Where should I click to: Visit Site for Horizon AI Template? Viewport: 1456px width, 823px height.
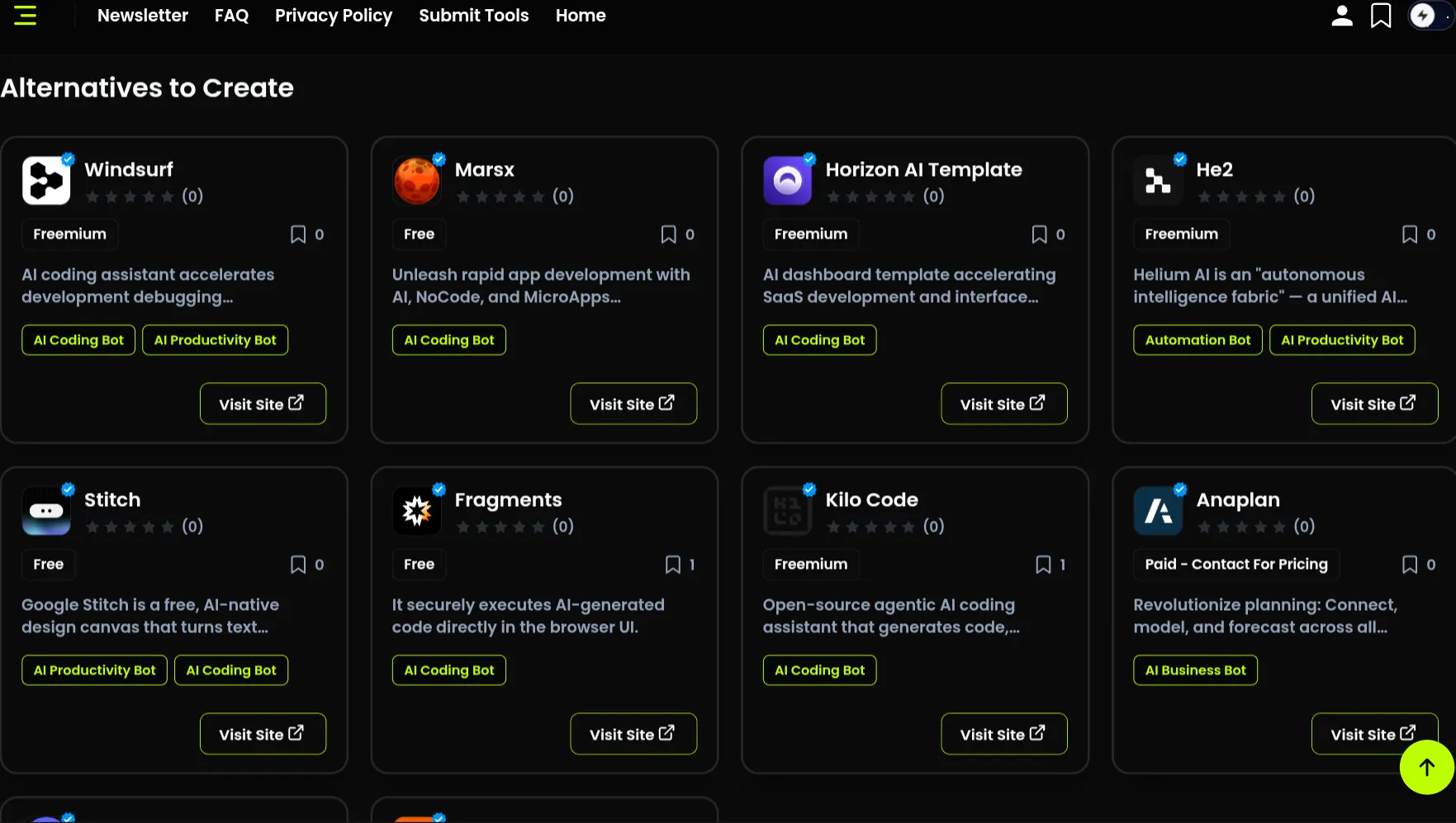point(1004,404)
